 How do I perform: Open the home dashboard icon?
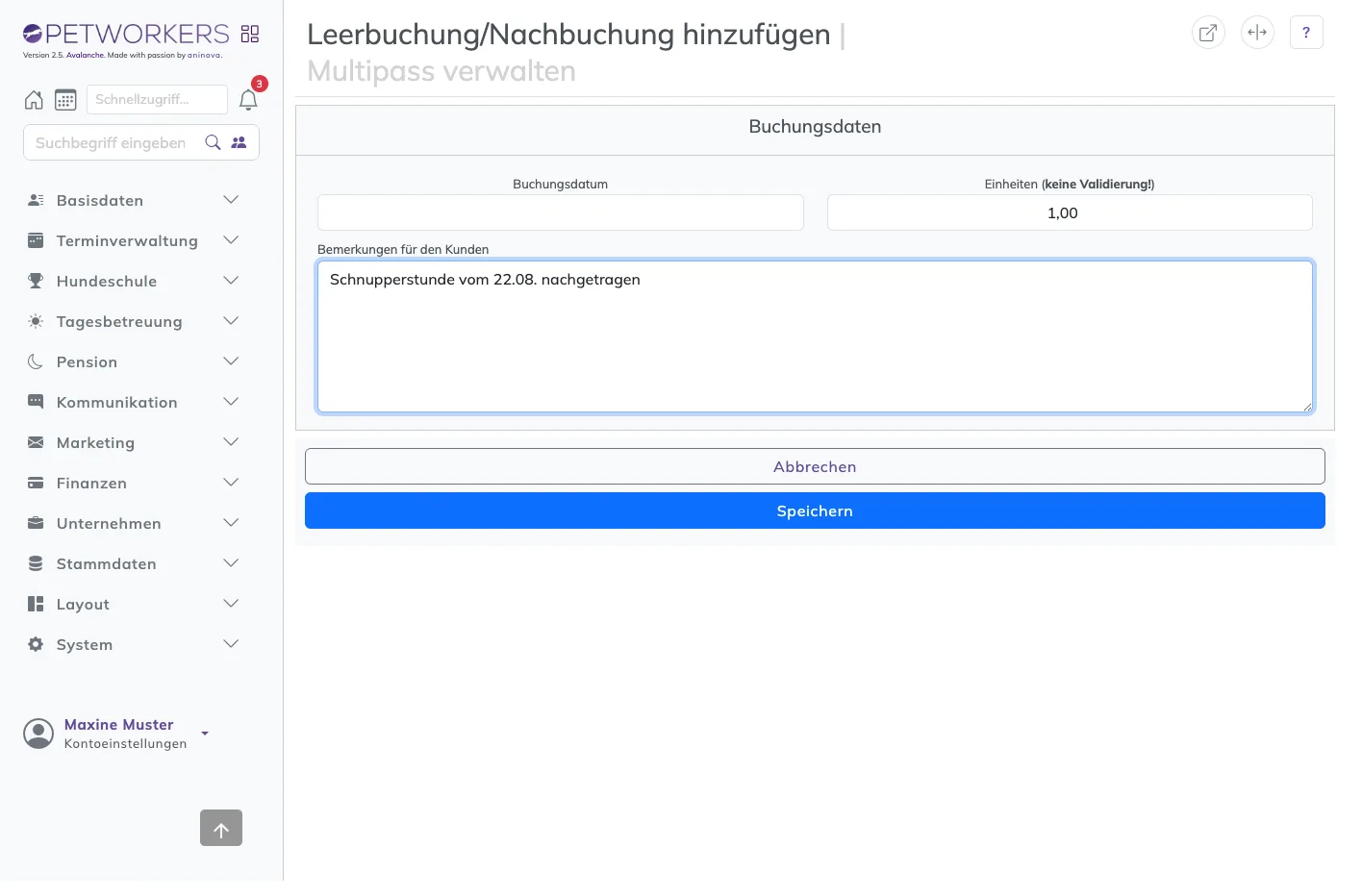(x=34, y=100)
